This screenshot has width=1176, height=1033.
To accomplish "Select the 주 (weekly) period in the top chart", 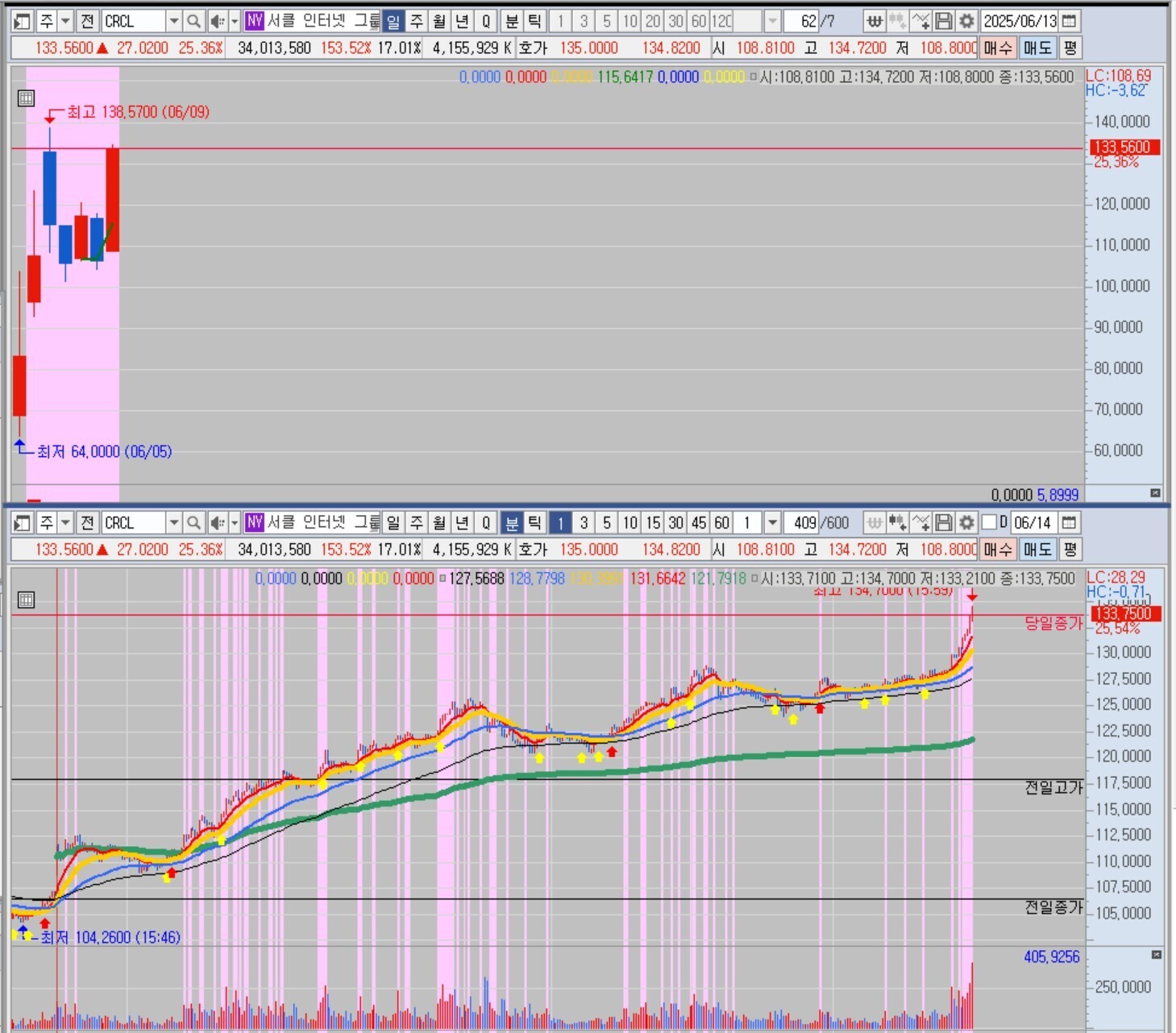I will [x=417, y=21].
